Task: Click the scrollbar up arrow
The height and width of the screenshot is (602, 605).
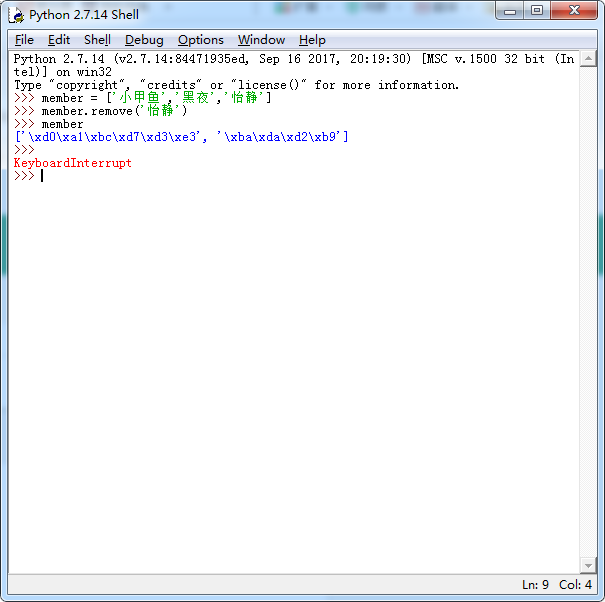Action: [589, 59]
